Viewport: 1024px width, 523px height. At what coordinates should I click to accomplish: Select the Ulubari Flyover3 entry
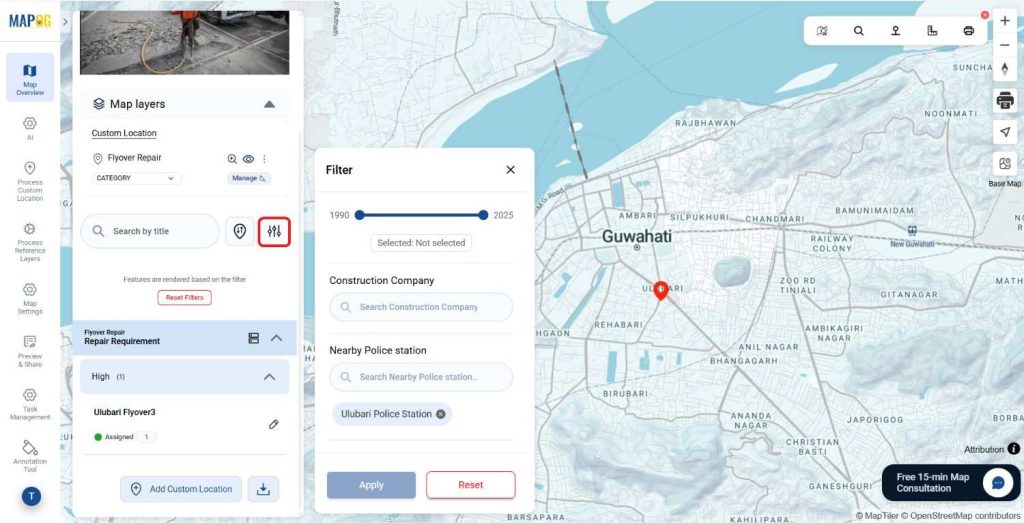click(125, 412)
